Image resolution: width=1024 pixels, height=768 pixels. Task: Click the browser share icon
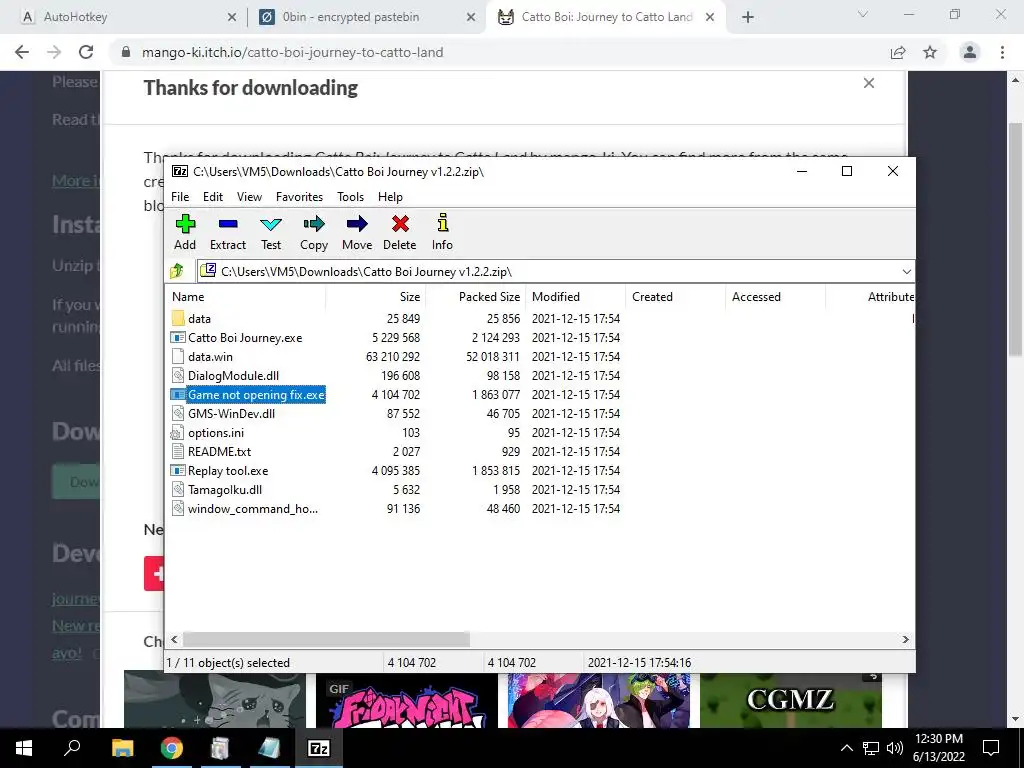pos(898,52)
